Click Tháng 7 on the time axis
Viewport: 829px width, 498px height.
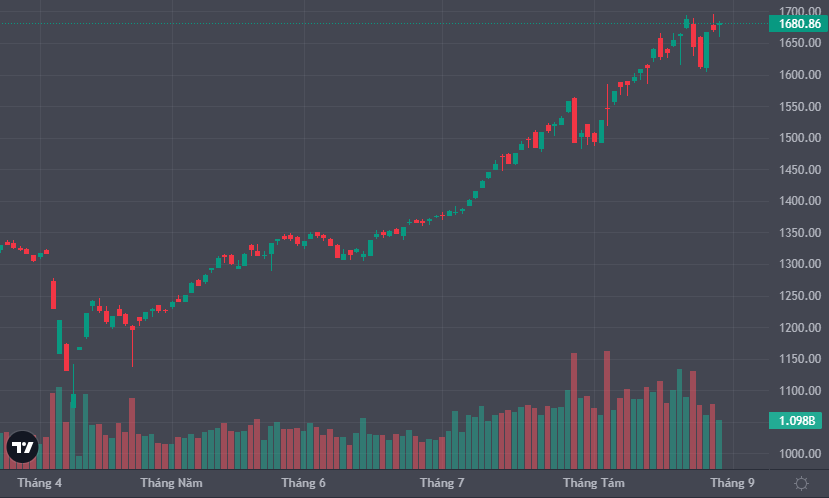click(x=441, y=483)
